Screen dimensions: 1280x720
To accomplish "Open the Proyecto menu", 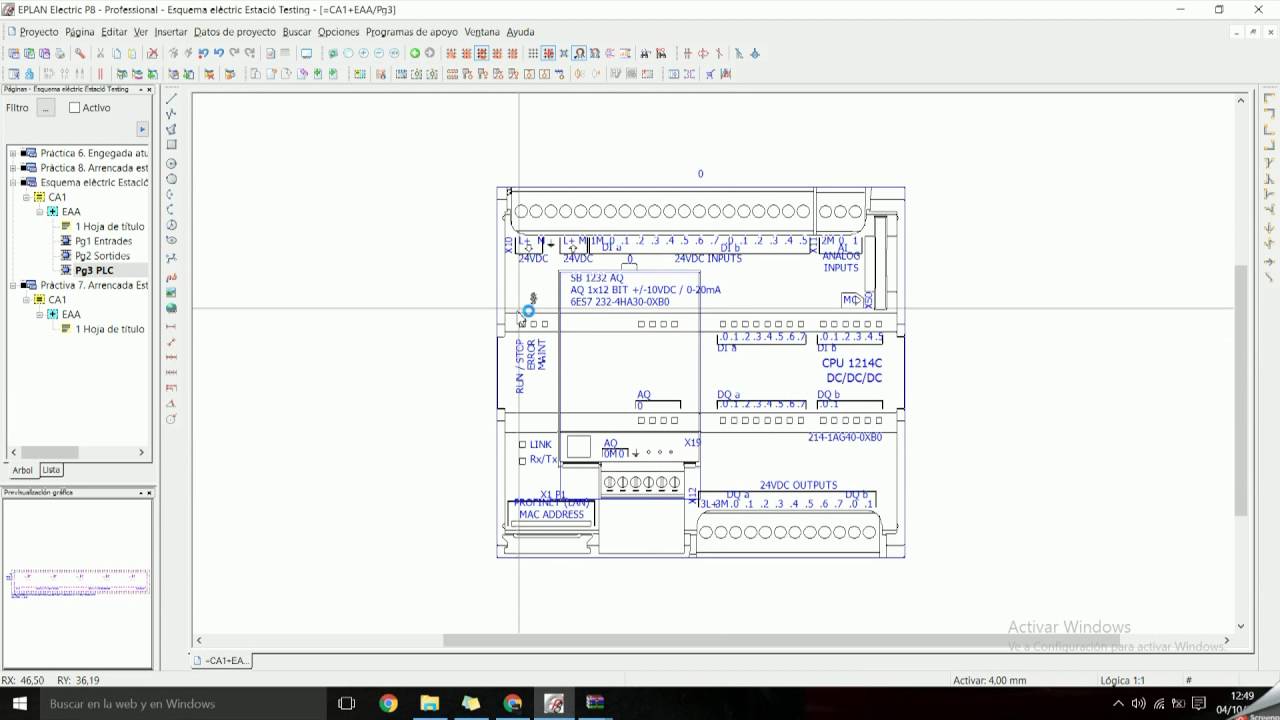I will [39, 32].
